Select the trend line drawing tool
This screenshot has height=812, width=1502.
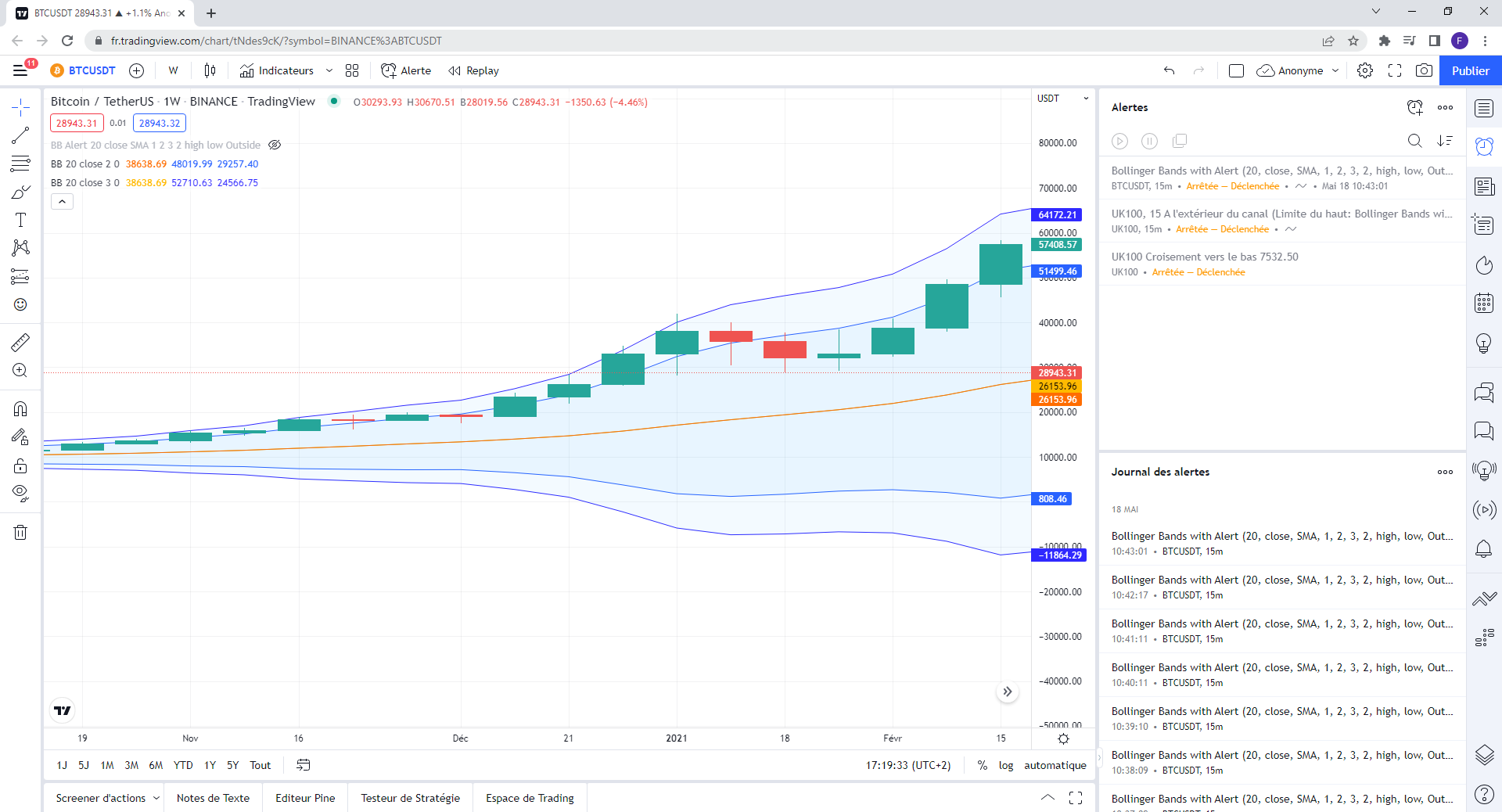(20, 135)
